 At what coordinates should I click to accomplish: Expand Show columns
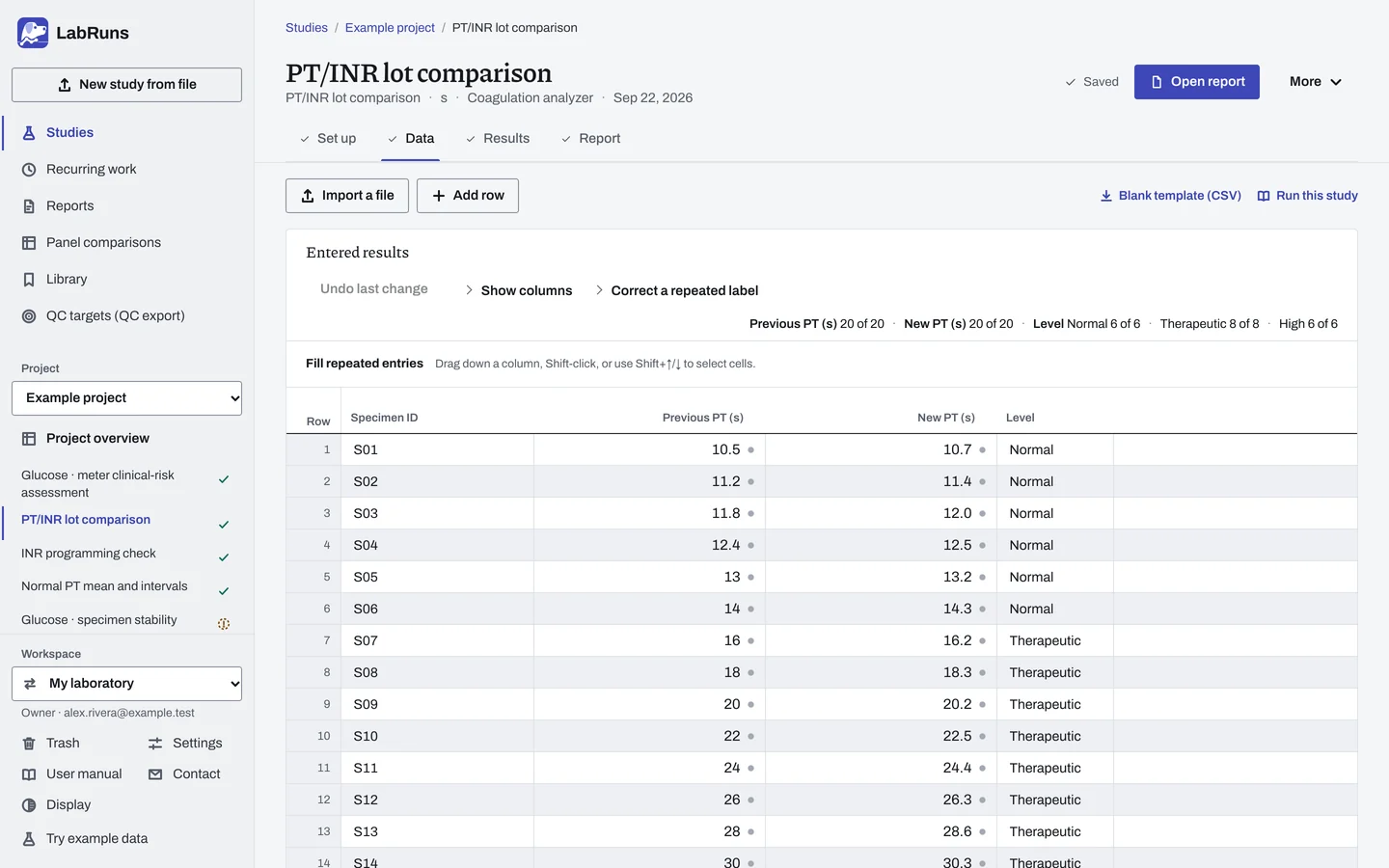tap(519, 290)
